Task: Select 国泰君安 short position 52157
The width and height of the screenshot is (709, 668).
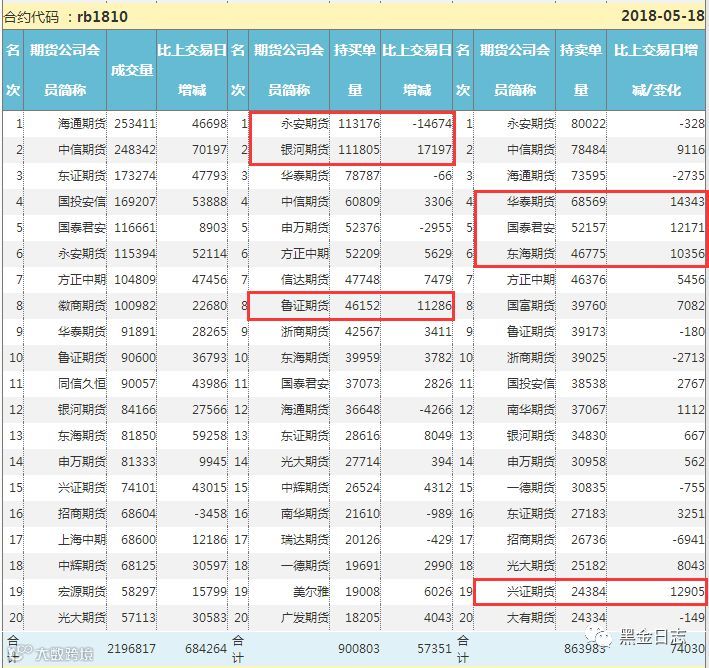Action: coord(588,227)
